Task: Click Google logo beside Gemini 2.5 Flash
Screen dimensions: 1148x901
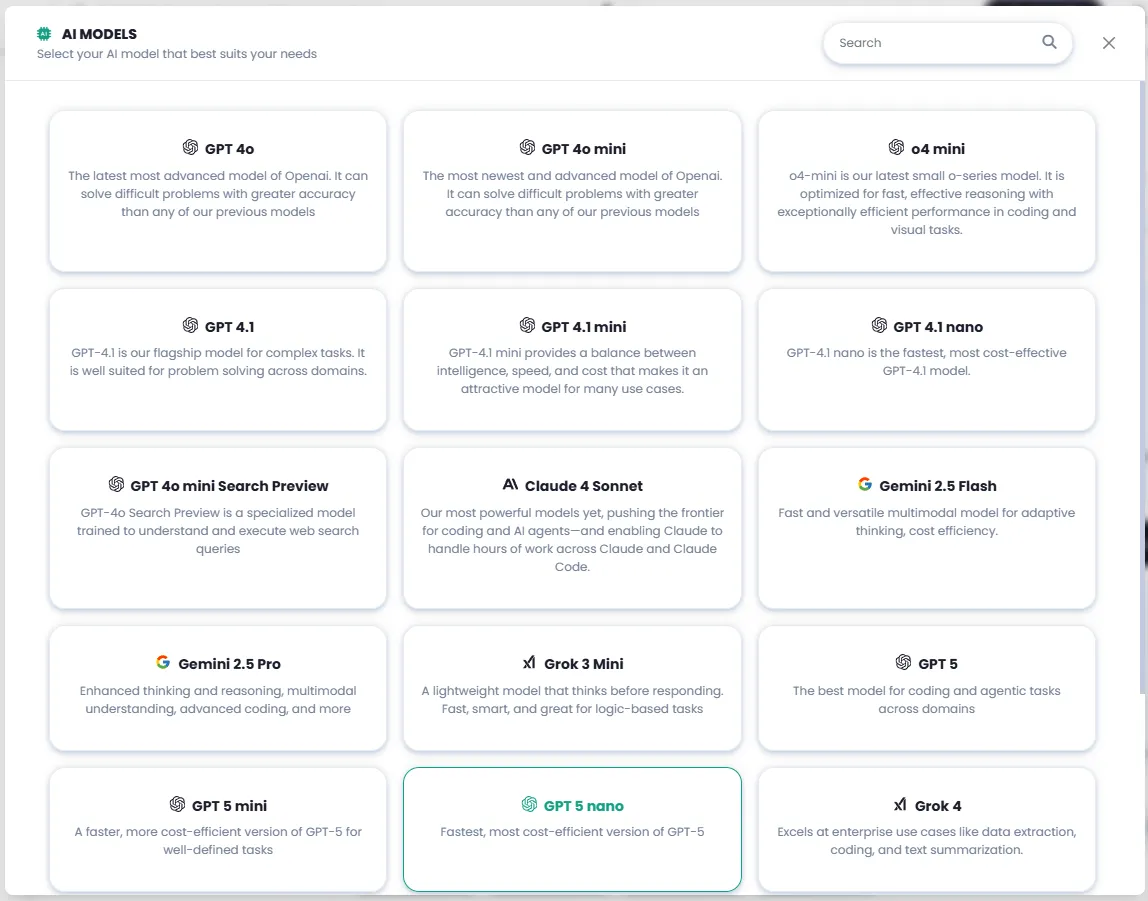Action: [x=865, y=485]
